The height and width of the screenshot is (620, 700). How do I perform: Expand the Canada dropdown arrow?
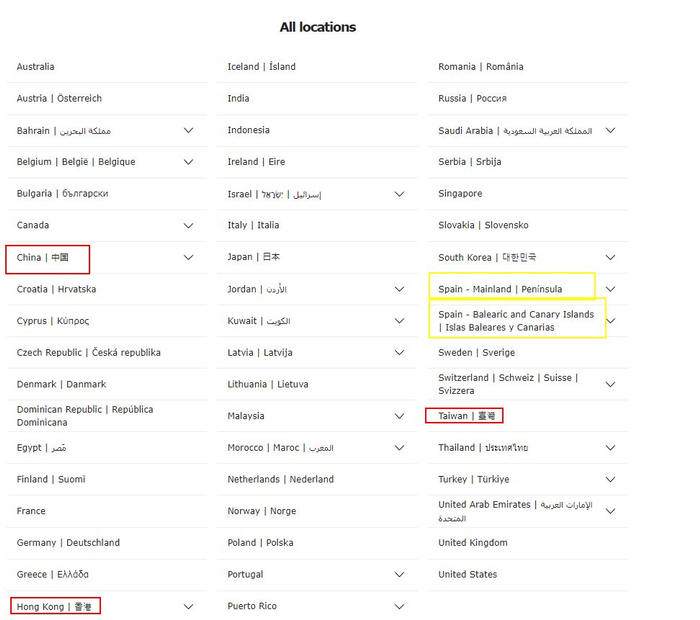pos(188,226)
